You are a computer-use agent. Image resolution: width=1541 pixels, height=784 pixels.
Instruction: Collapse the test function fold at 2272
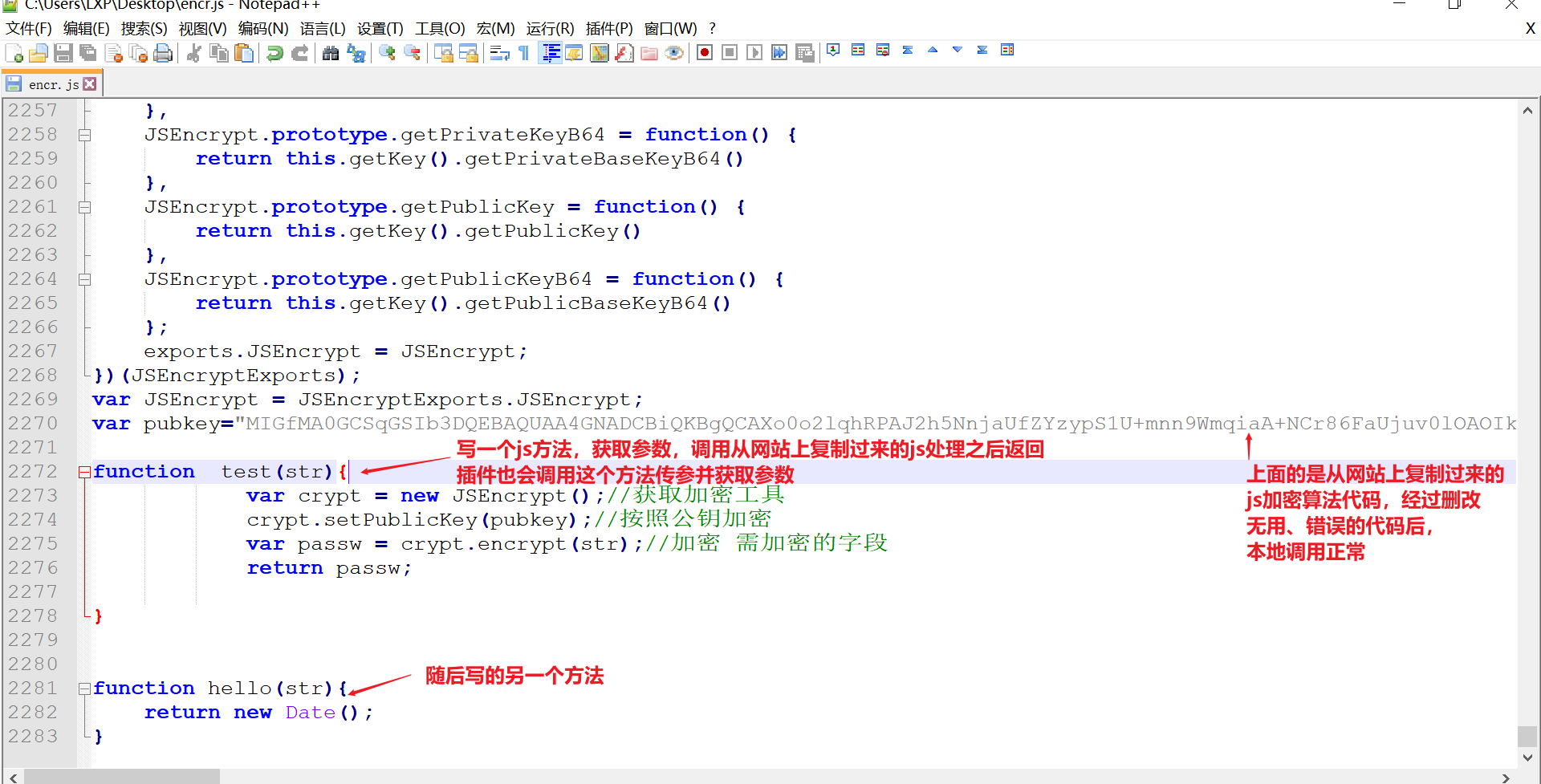tap(84, 472)
